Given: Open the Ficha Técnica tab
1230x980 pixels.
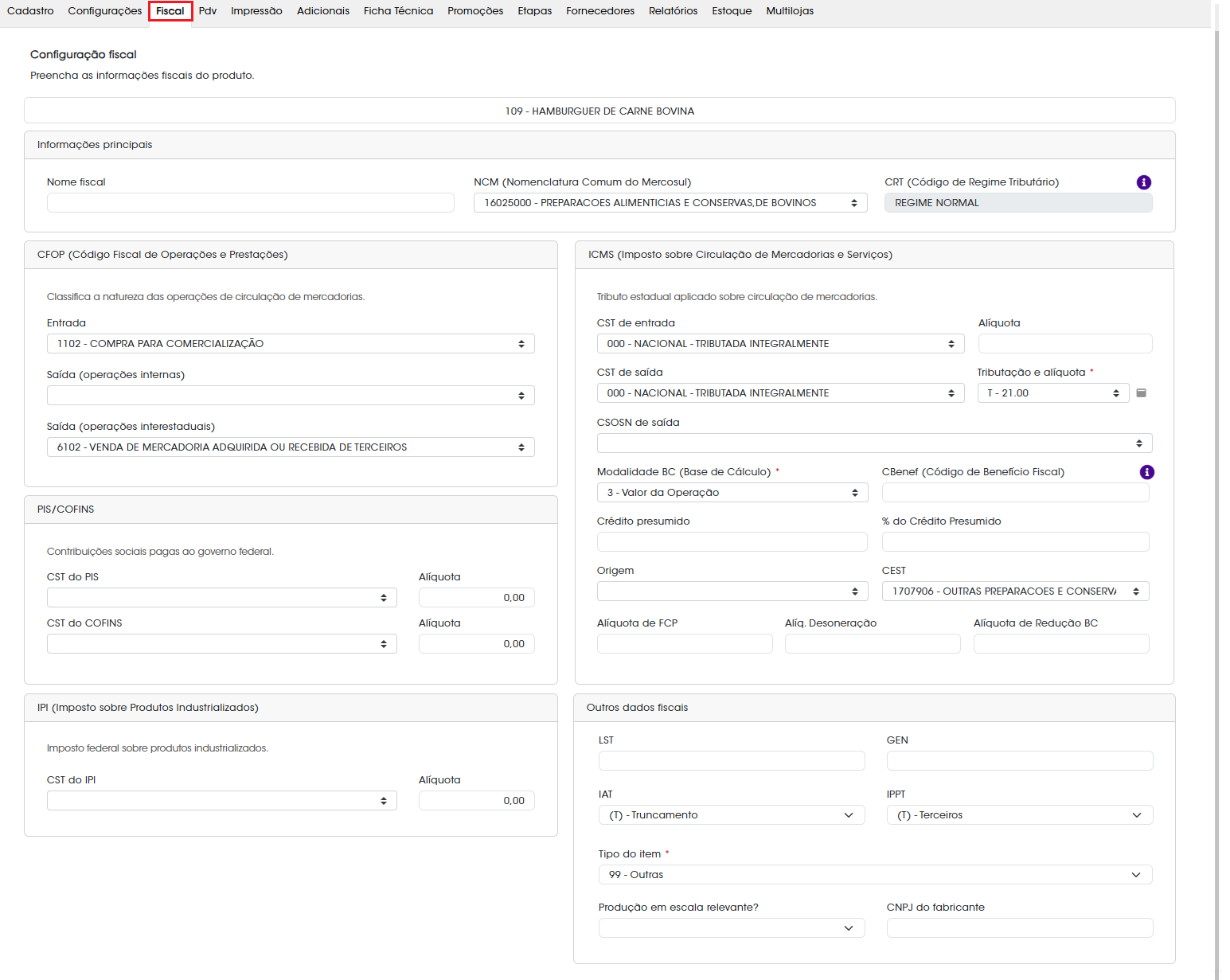Looking at the screenshot, I should tap(398, 11).
